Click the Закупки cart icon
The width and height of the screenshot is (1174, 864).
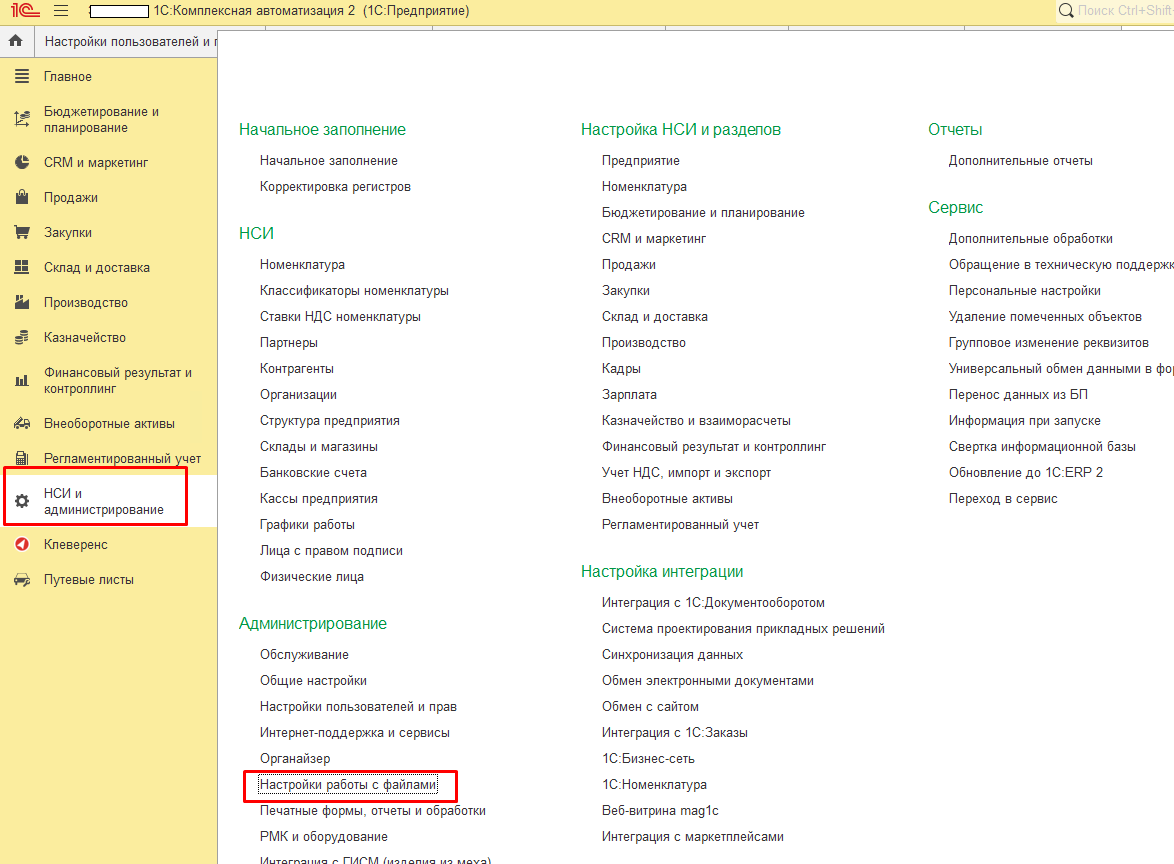click(x=22, y=232)
